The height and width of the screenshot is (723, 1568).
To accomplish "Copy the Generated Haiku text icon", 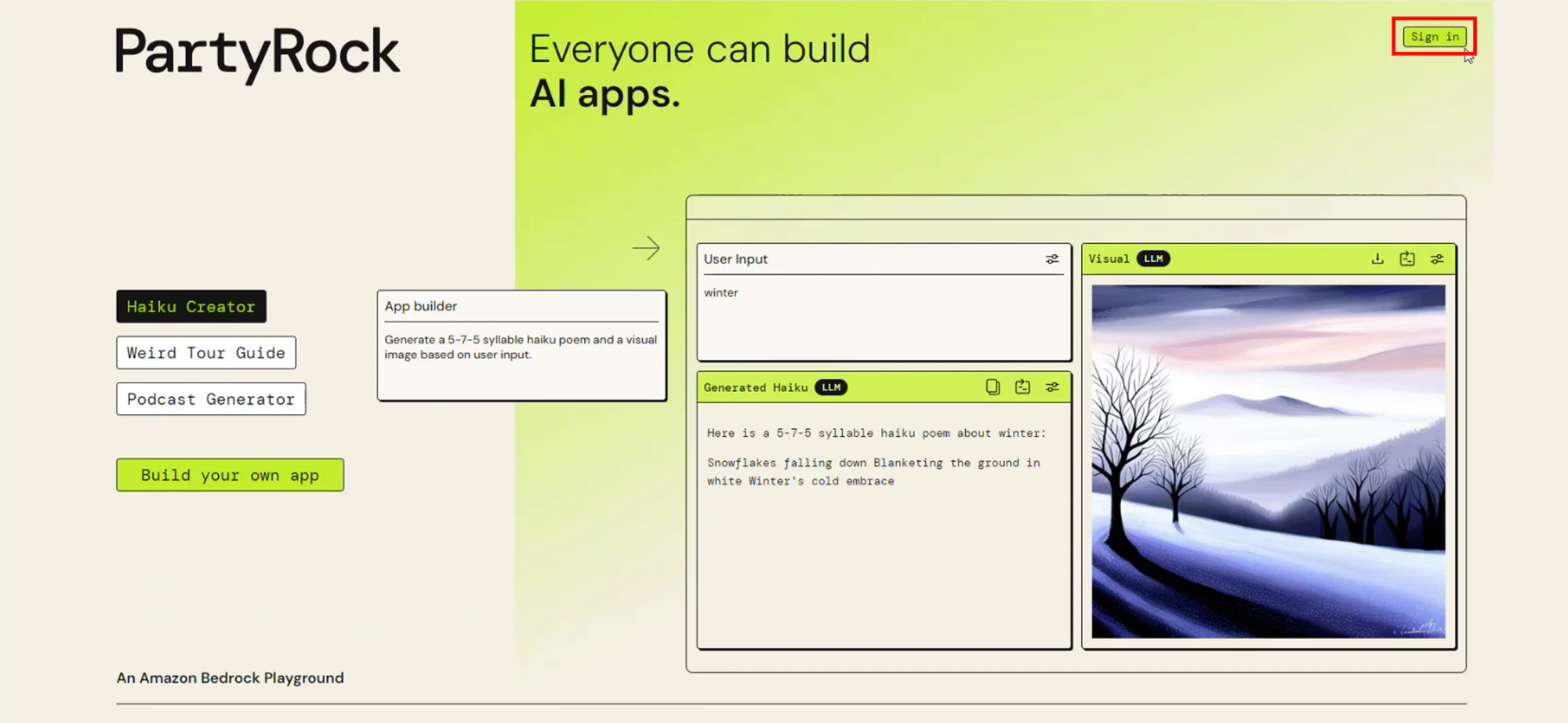I will 993,387.
